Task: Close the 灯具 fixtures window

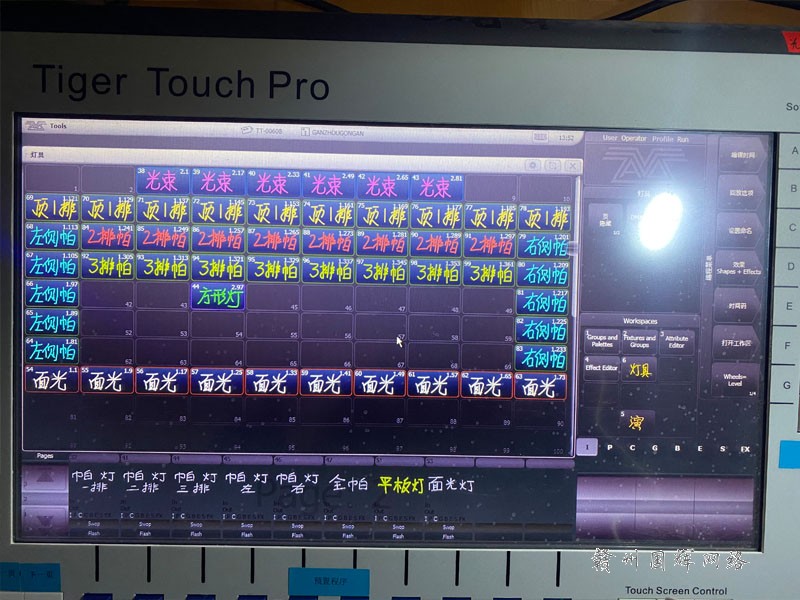Action: coord(572,165)
